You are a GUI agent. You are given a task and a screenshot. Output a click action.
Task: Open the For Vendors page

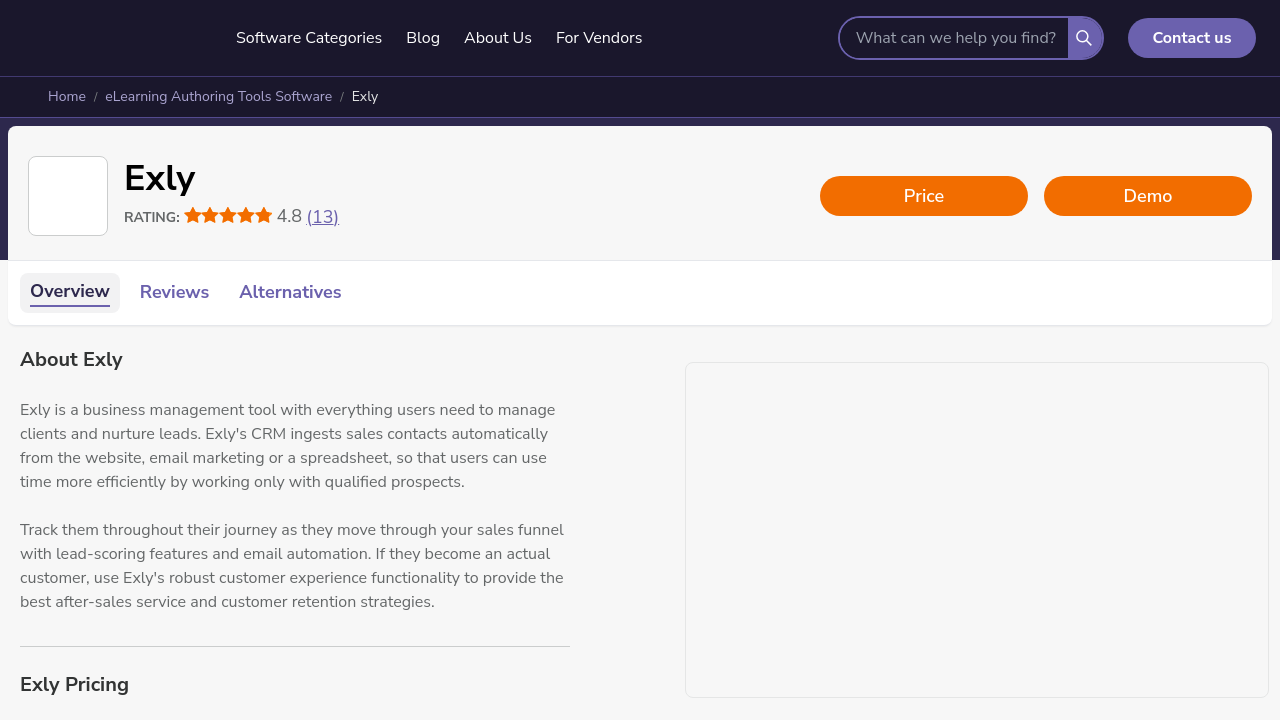[x=599, y=38]
